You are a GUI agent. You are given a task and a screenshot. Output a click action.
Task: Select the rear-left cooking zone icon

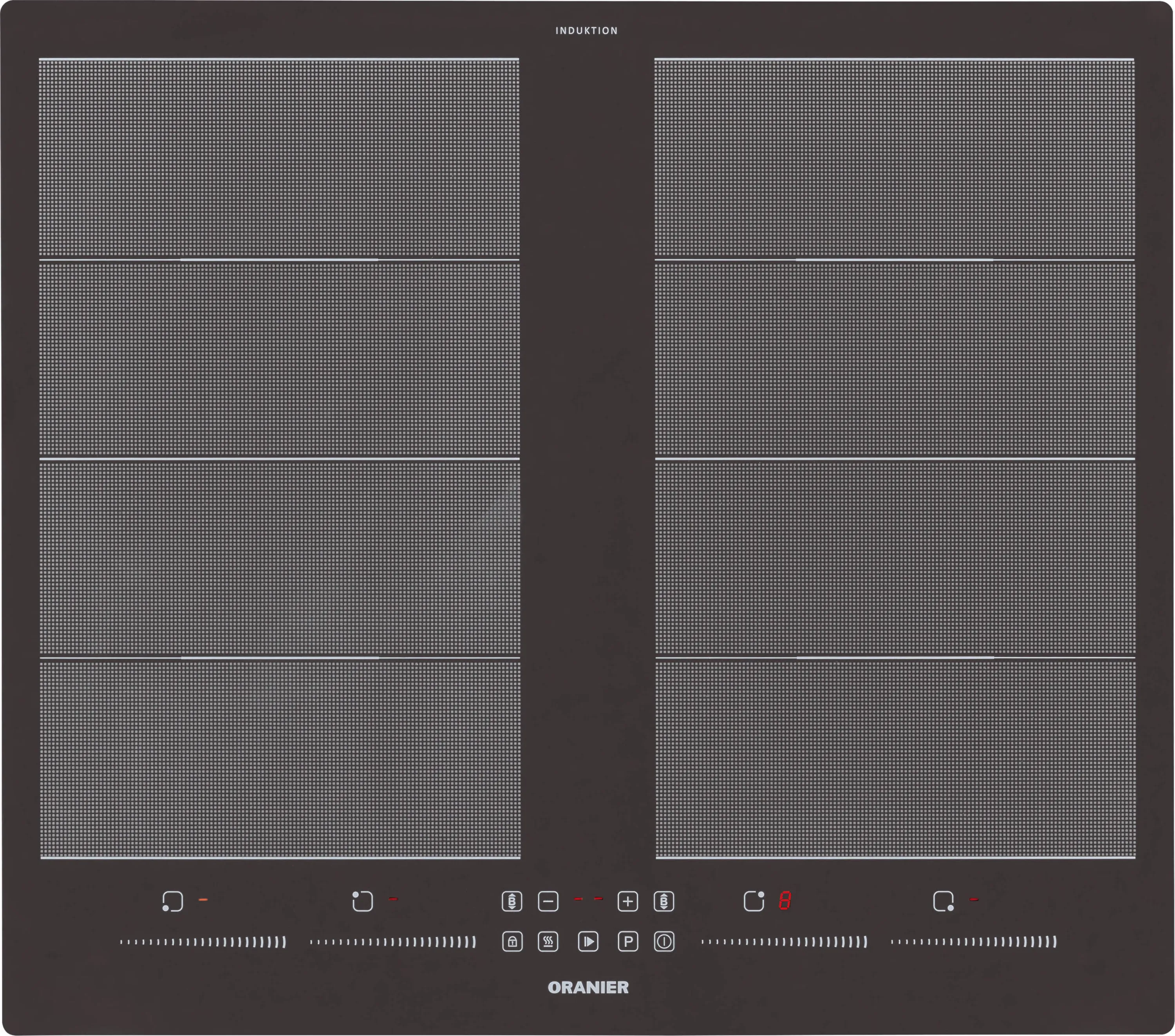tap(362, 902)
